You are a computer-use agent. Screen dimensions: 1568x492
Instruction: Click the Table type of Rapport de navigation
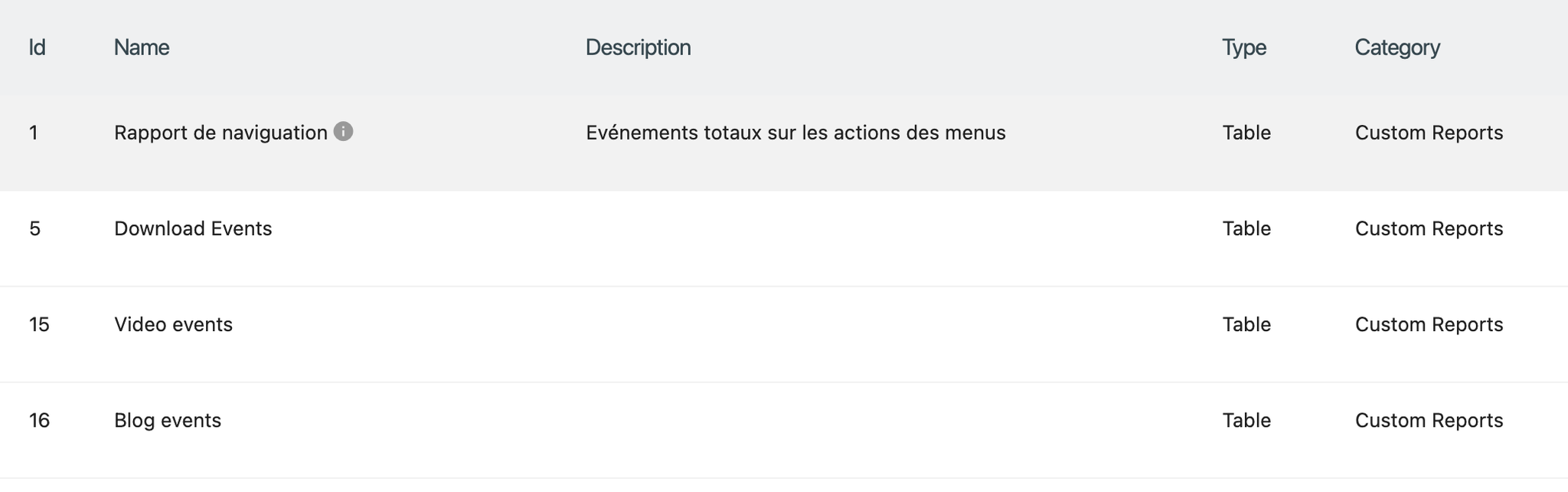[x=1246, y=133]
